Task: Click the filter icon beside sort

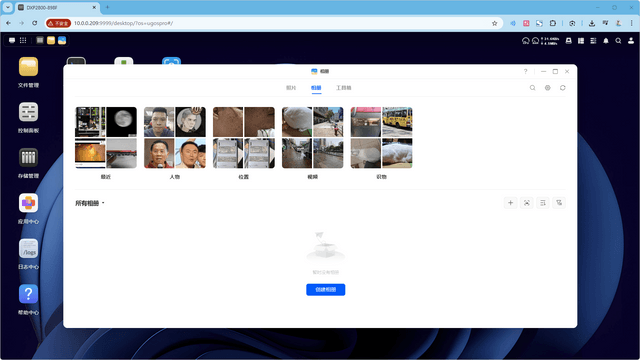Action: pos(559,203)
